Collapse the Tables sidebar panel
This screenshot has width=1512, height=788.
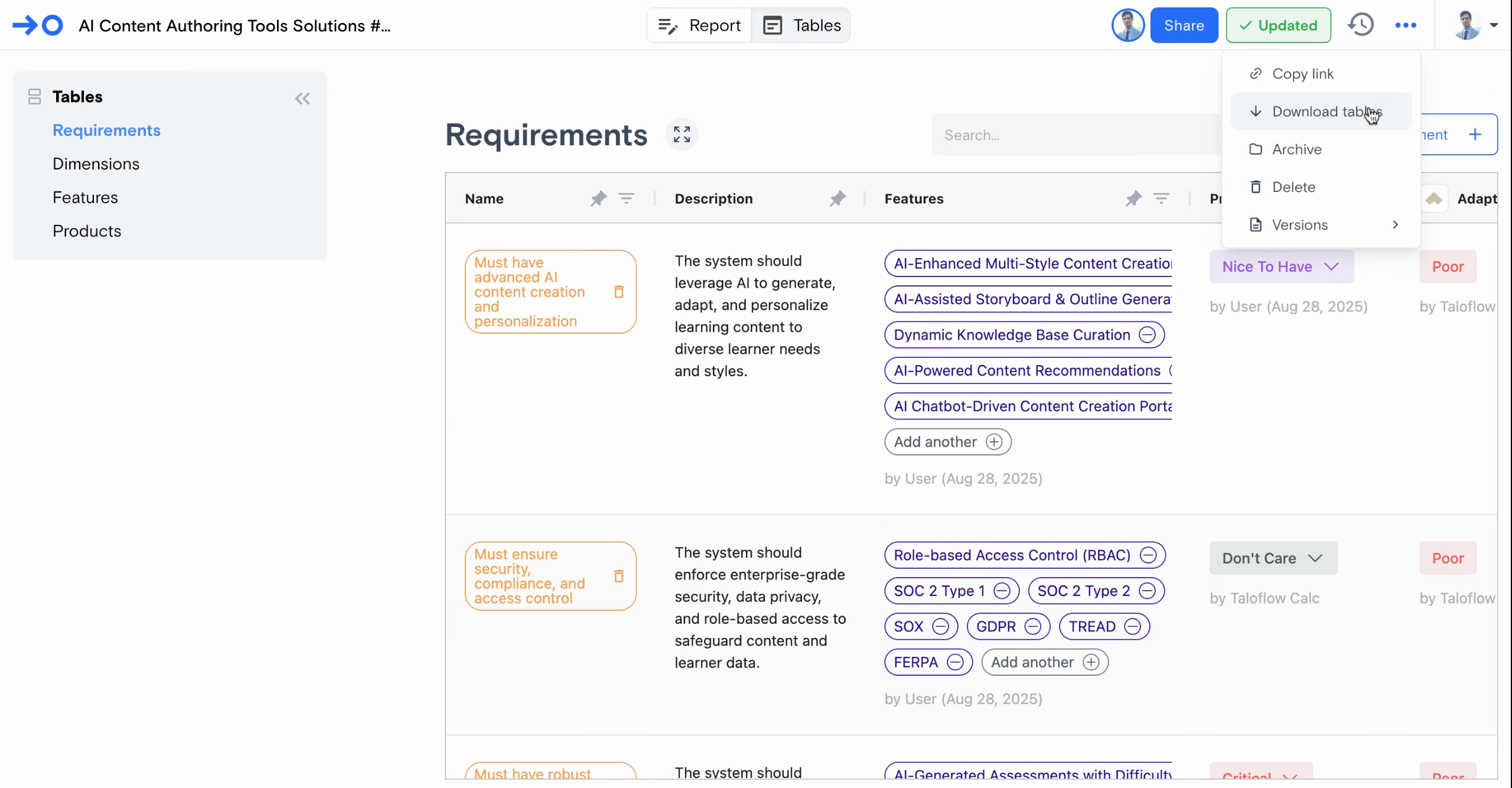point(302,99)
